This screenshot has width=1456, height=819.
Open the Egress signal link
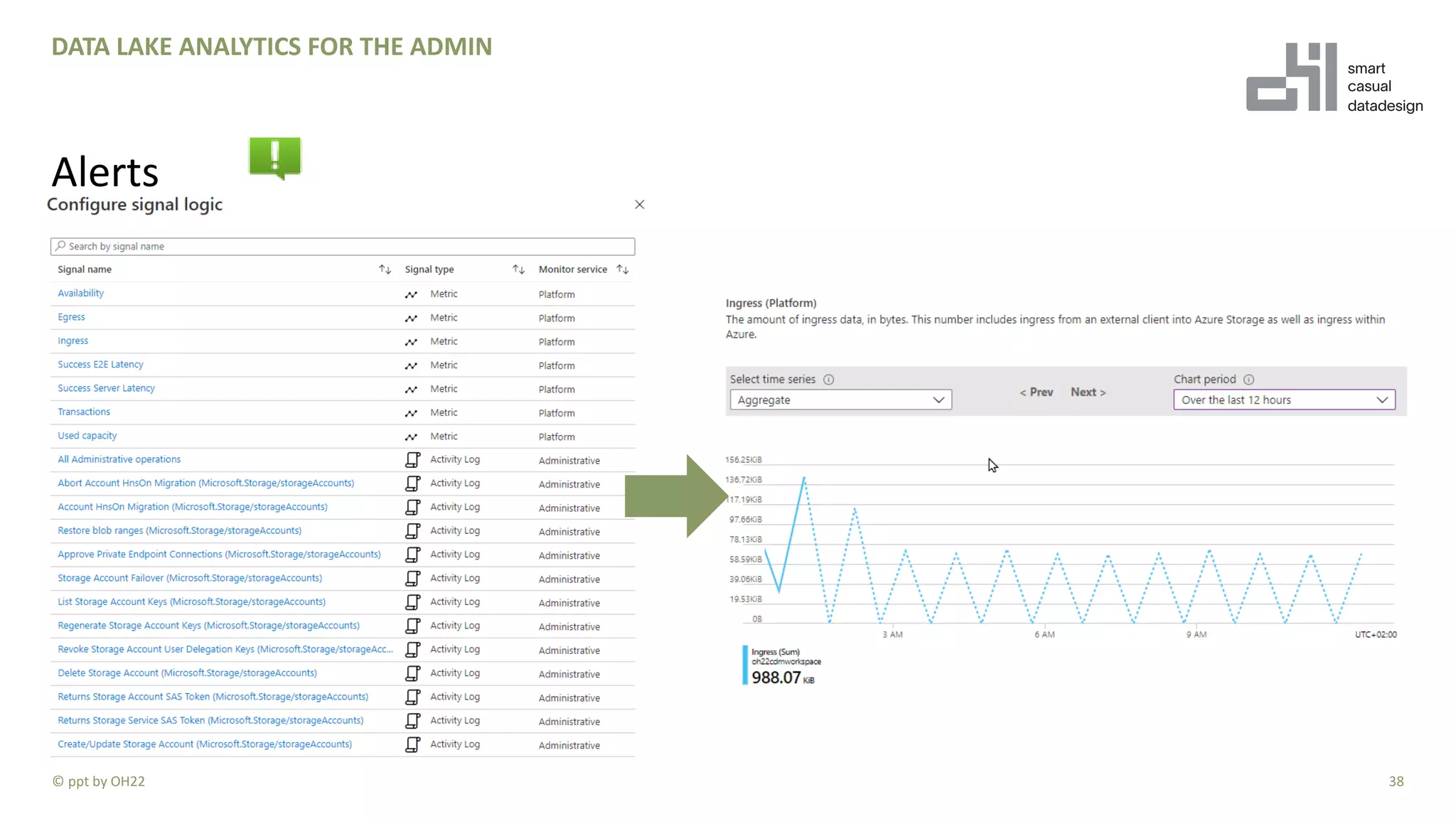point(71,317)
